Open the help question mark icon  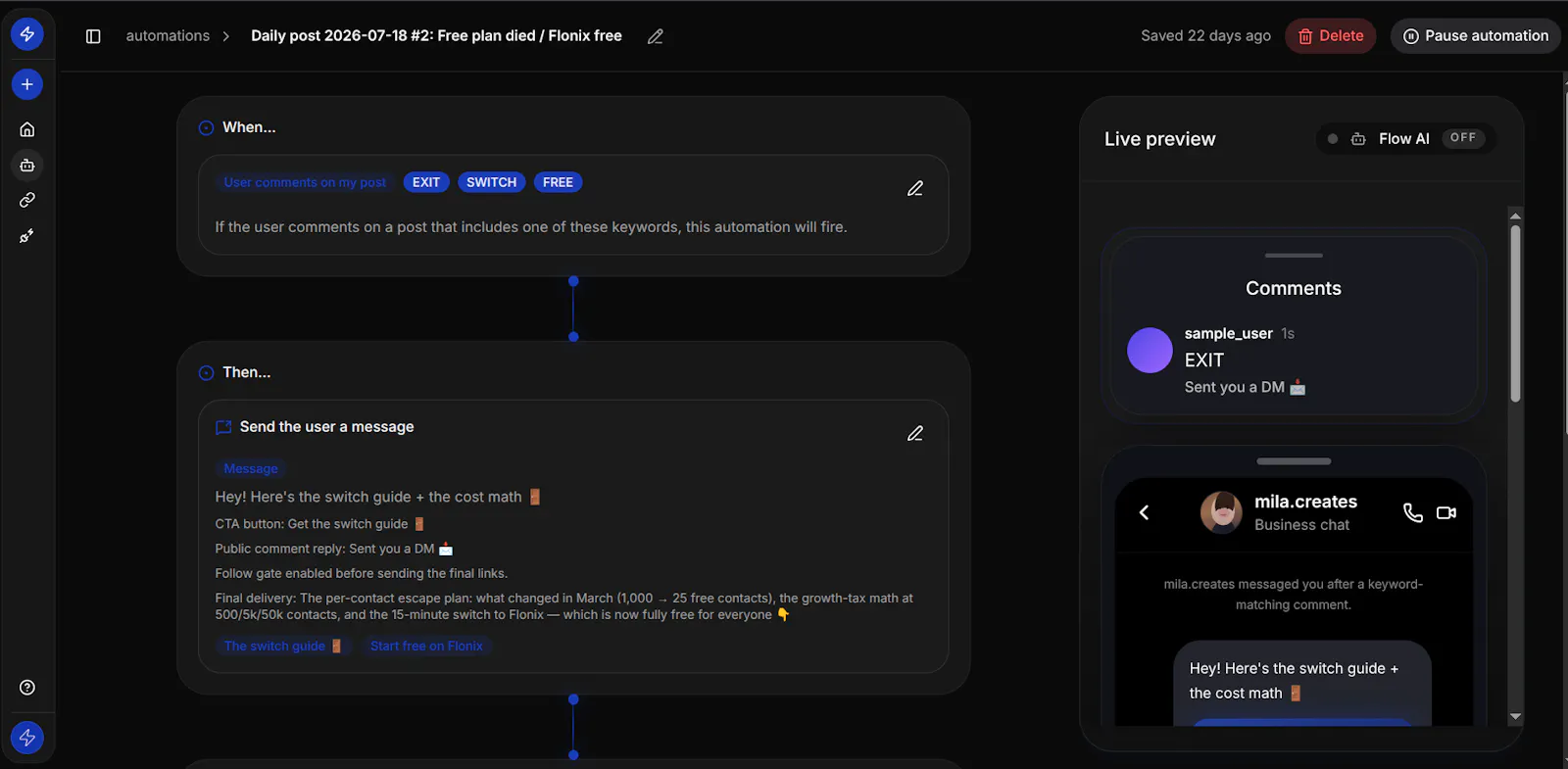(x=27, y=688)
